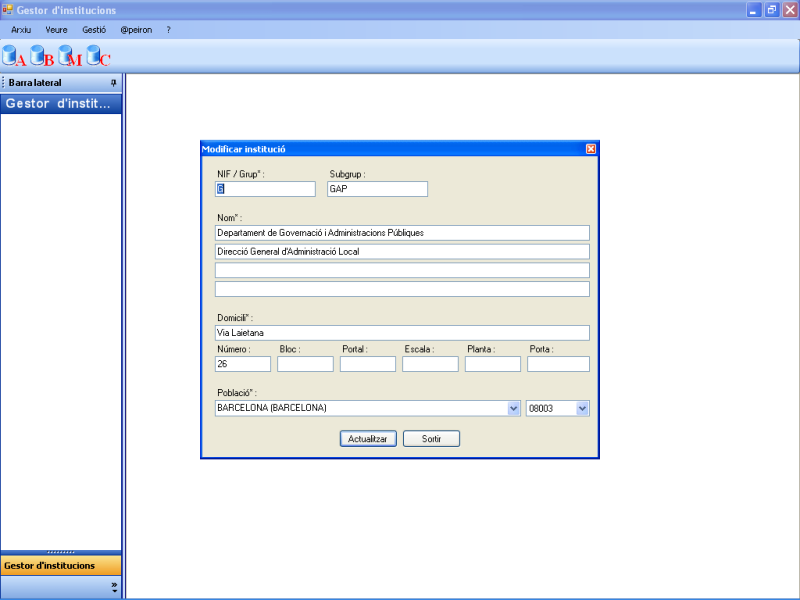Click the Porta input field
Screen dimensions: 800x600
point(558,364)
